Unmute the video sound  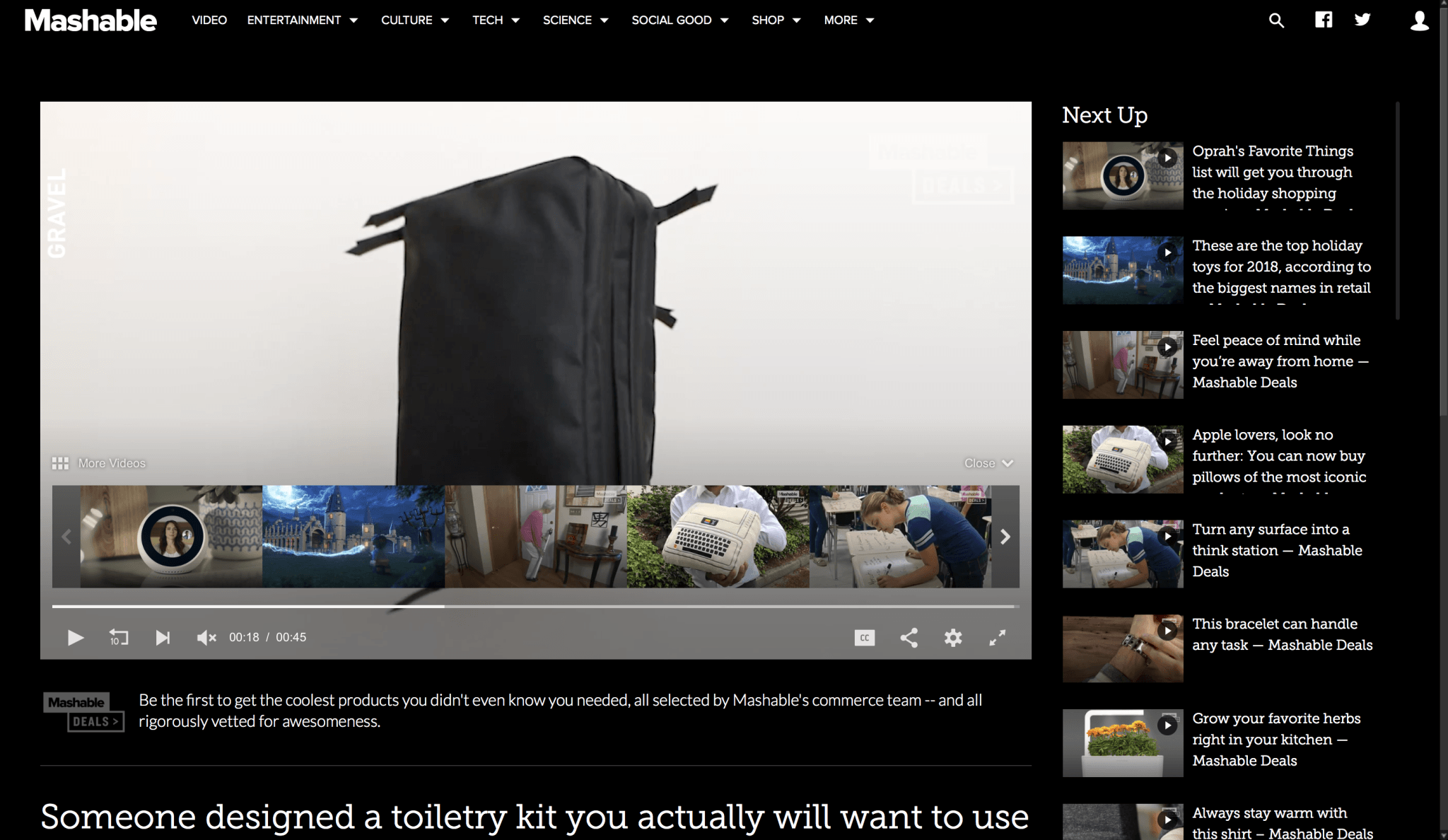click(206, 638)
